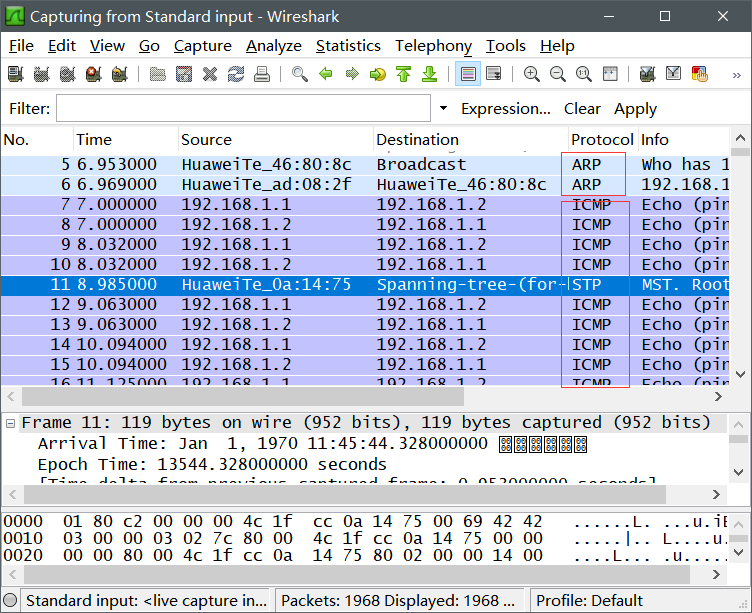Close this capture file icon
Viewport: 752px width, 613px height.
pos(210,74)
